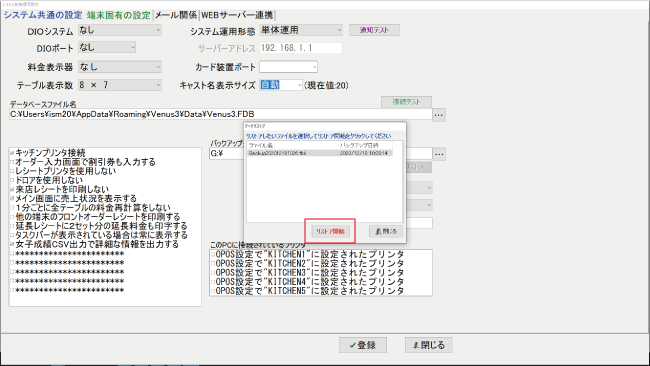Screen dimensions: 650x366
Task: Expand the DIOポート combo box
Action: pos(107,47)
